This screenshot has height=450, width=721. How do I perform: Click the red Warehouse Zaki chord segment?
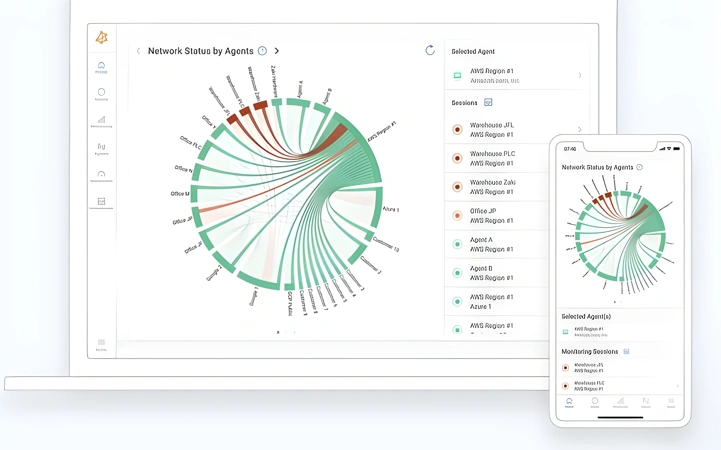[260, 105]
